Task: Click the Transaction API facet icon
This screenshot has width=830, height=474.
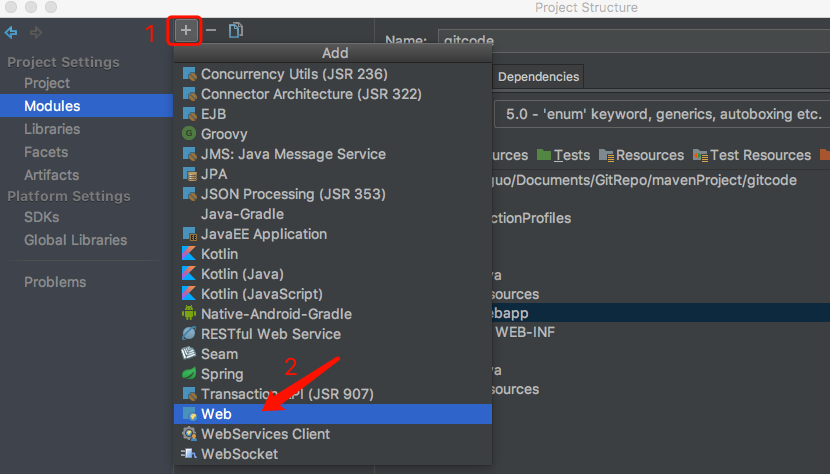Action: [x=189, y=393]
